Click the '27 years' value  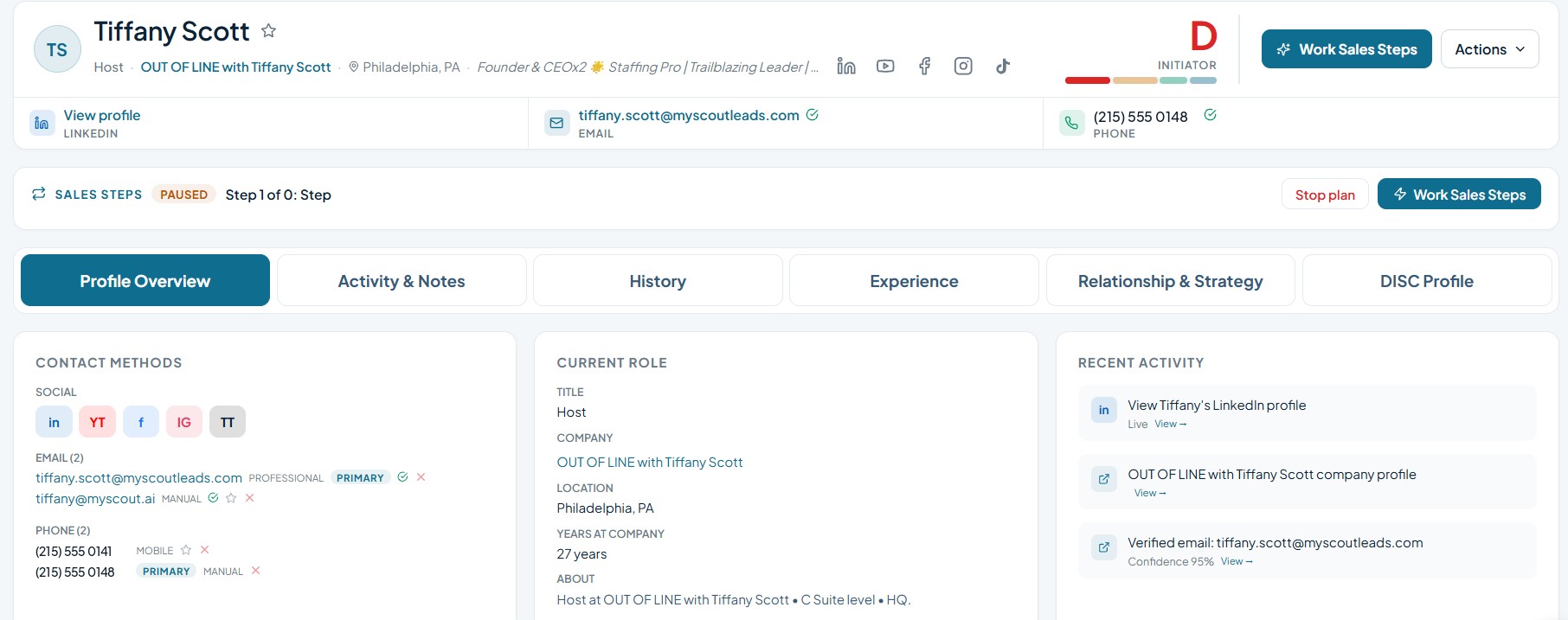click(582, 554)
